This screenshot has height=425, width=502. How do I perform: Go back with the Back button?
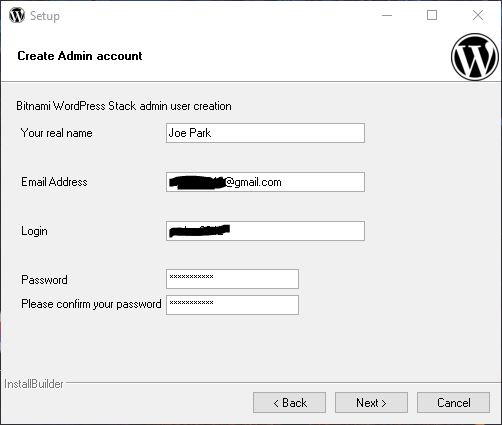point(289,403)
